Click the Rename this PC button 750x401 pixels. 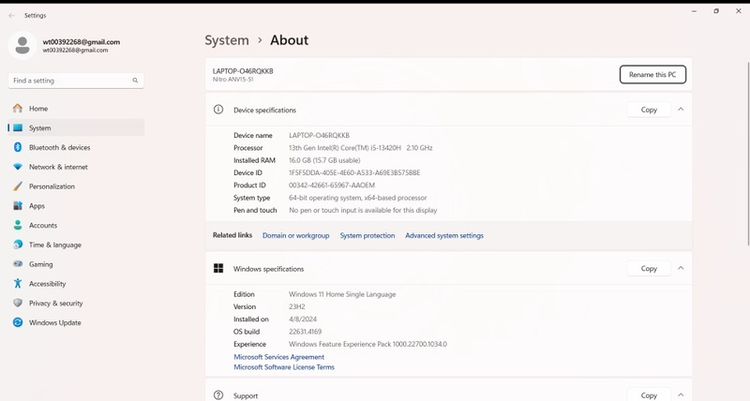652,75
